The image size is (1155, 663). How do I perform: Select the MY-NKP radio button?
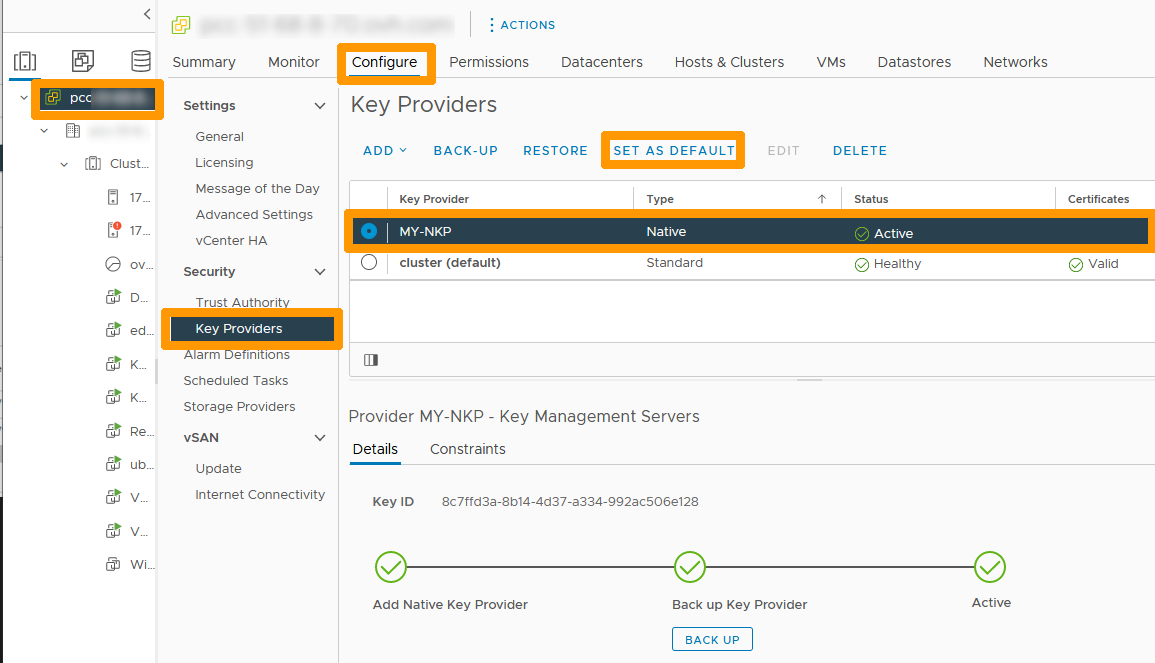pyautogui.click(x=369, y=231)
